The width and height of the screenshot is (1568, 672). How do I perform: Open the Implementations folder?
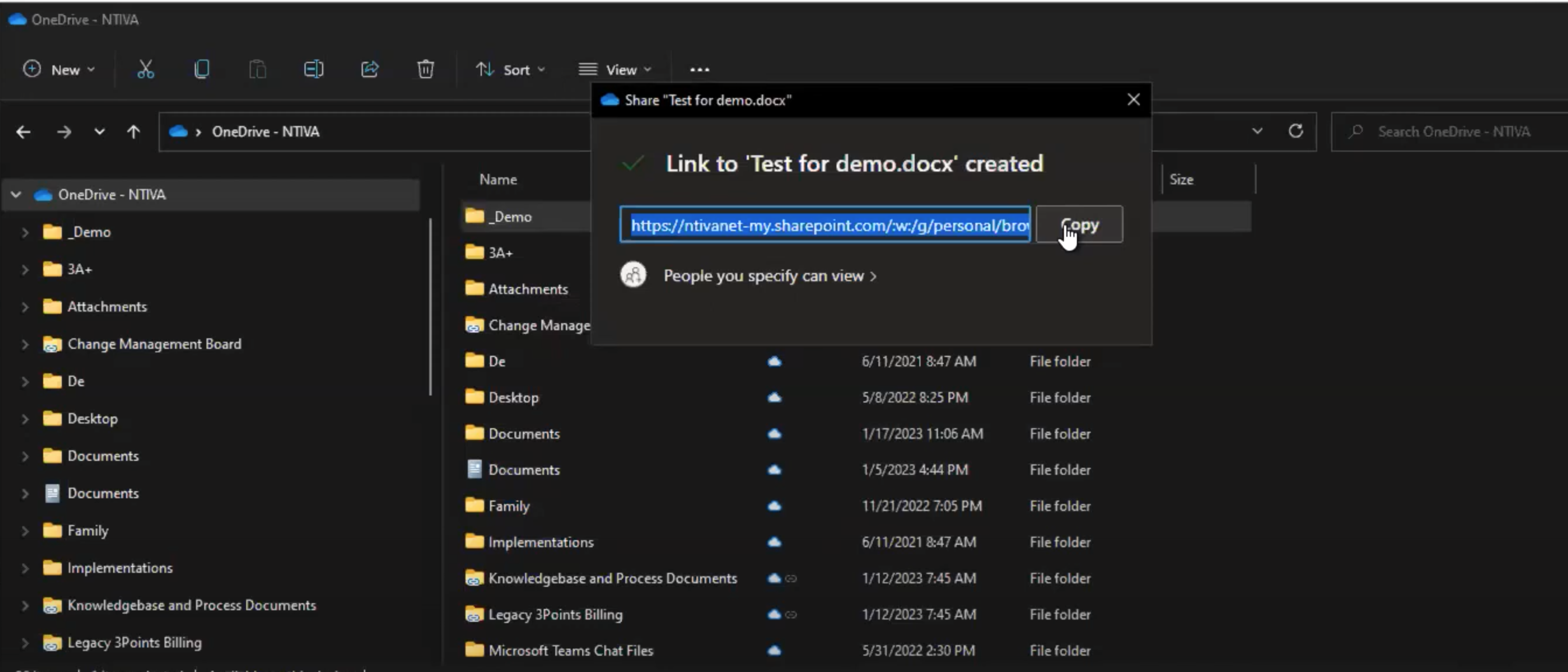541,541
